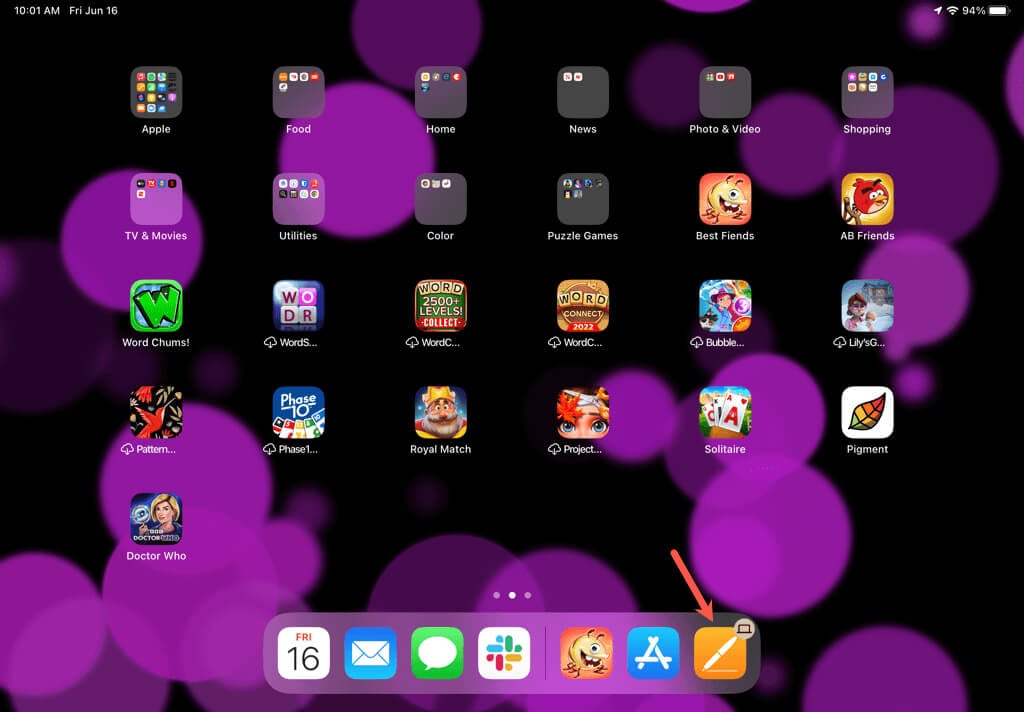
Task: Open the Project... app
Action: coord(583,412)
